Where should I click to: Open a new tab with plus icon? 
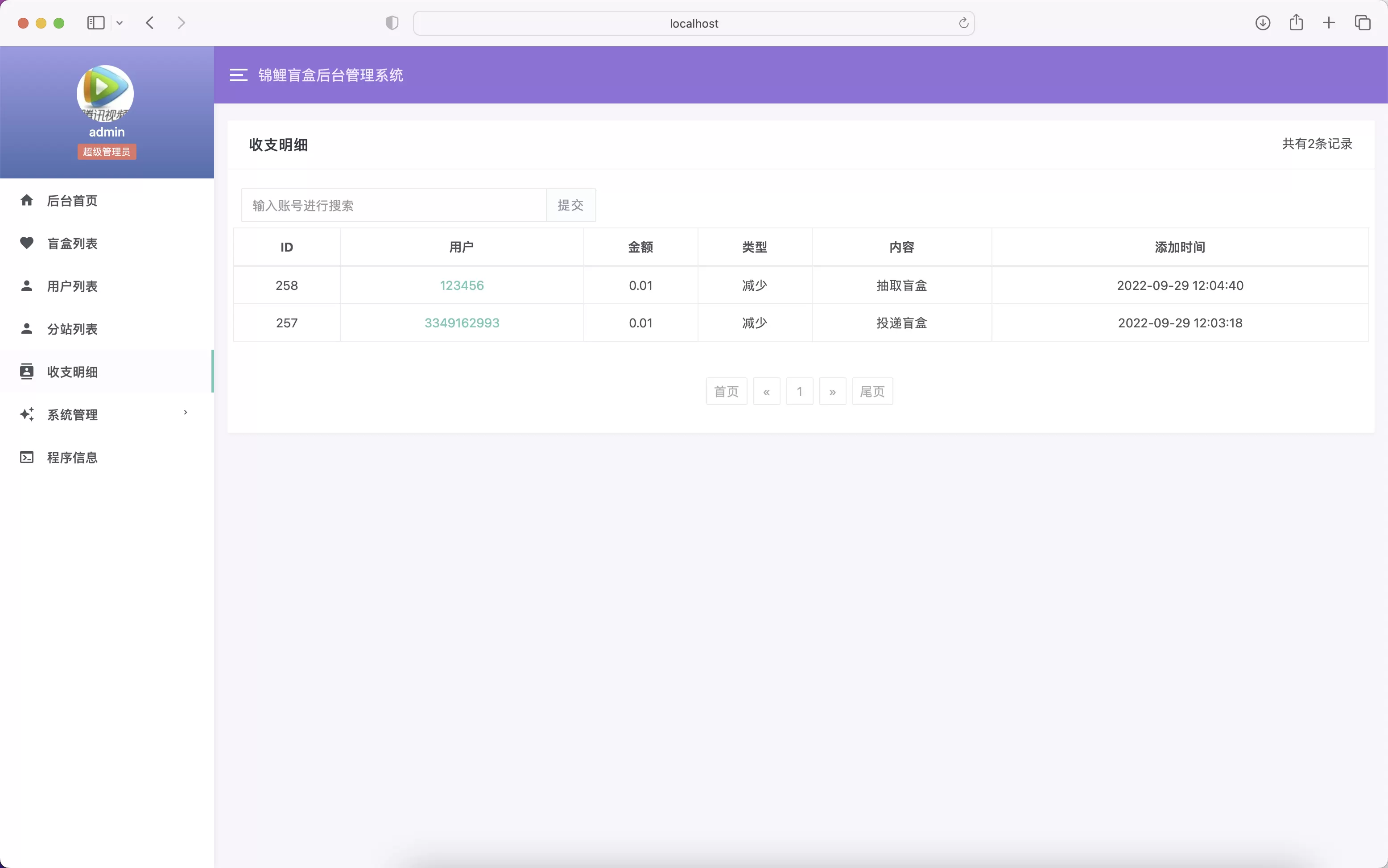click(x=1328, y=23)
